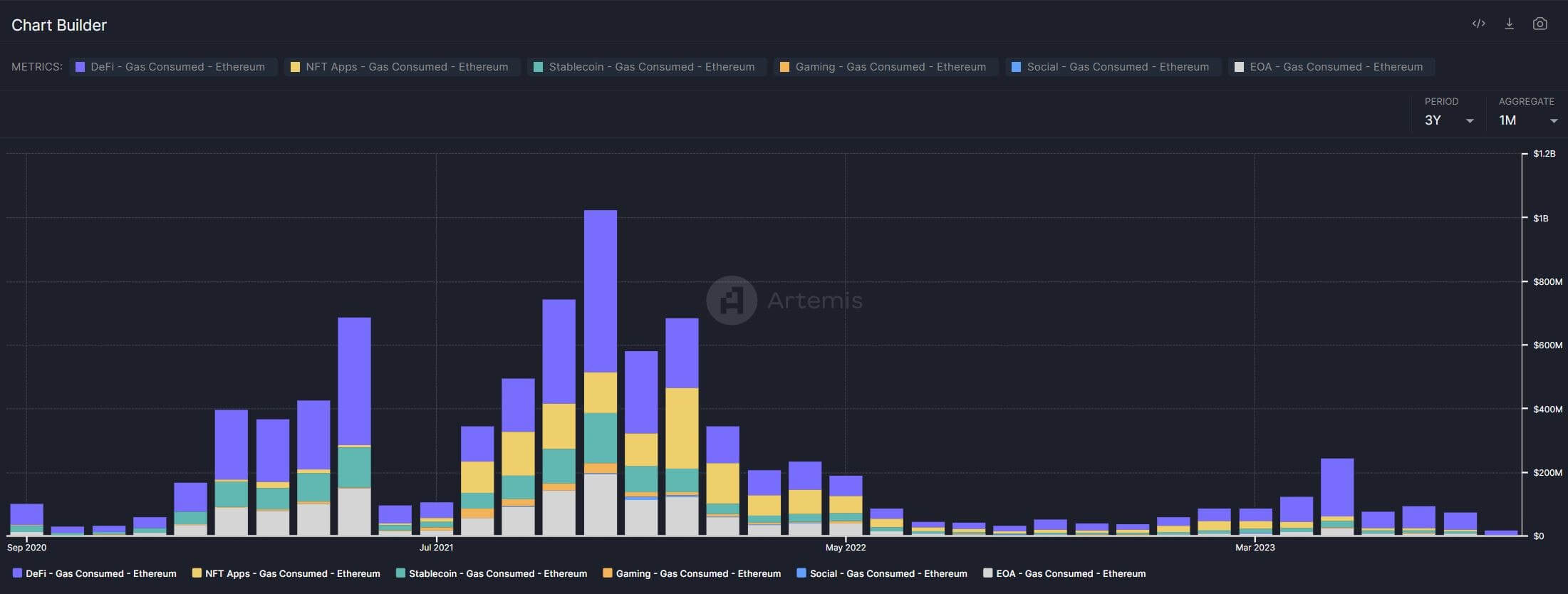Viewport: 1568px width, 594px height.
Task: Click the Social metric chip at top
Action: 1113,67
